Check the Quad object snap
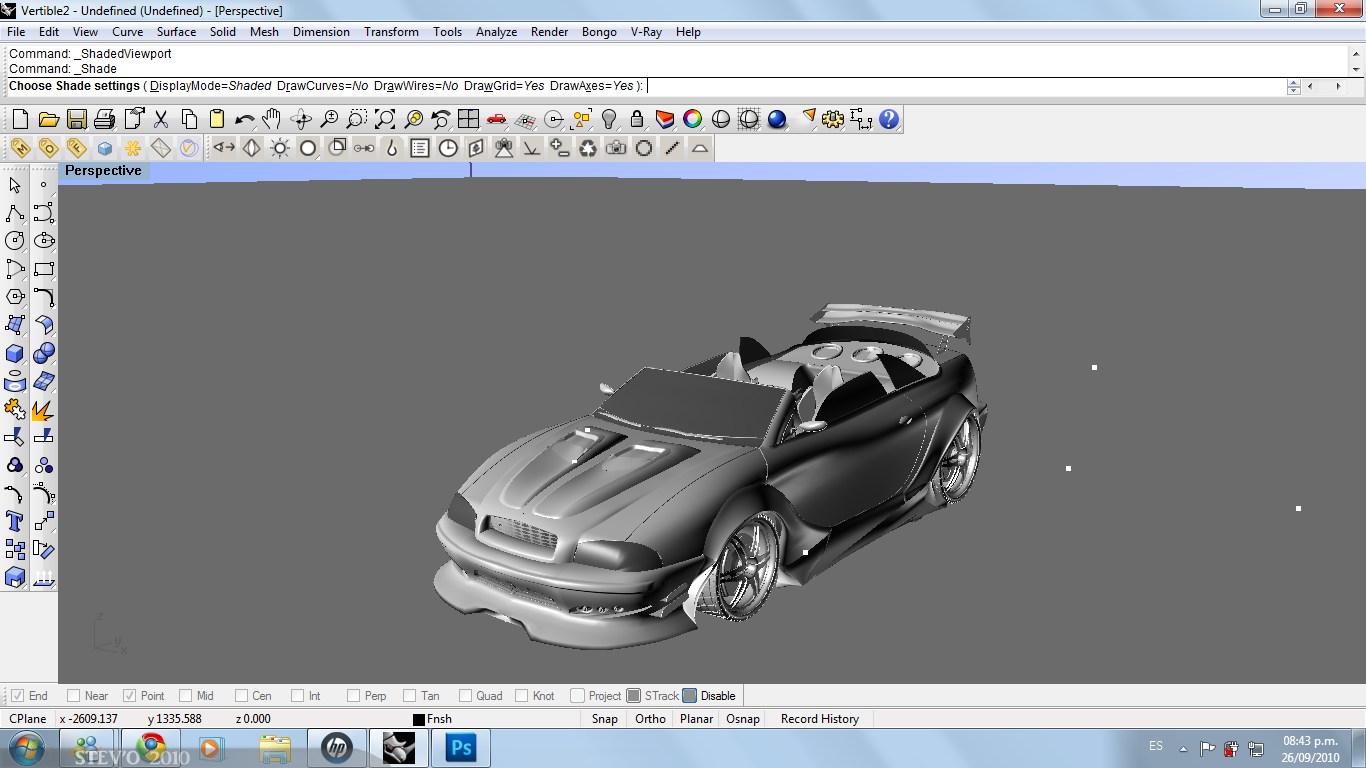 pyautogui.click(x=466, y=696)
